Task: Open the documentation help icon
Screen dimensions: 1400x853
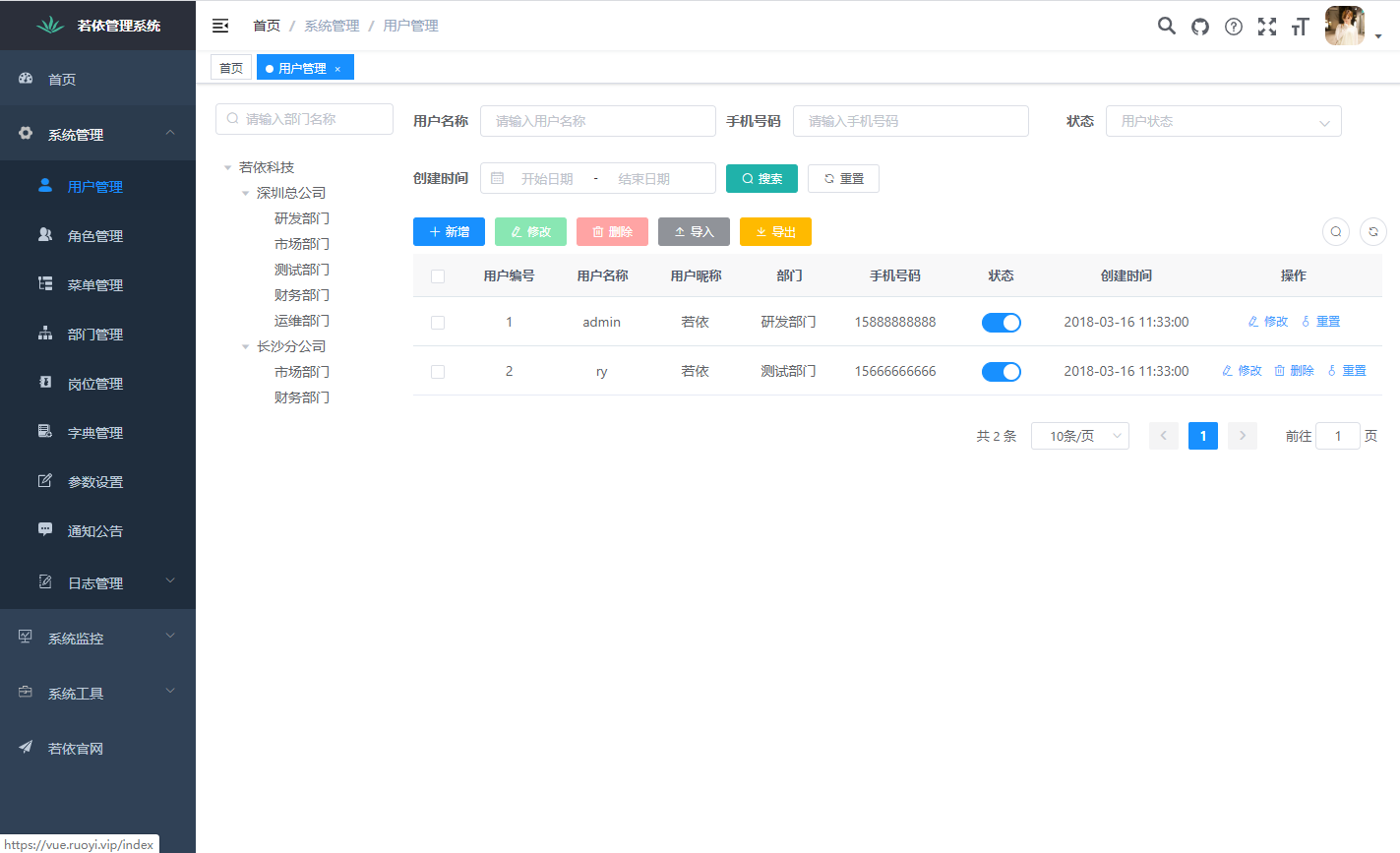Action: click(1234, 27)
